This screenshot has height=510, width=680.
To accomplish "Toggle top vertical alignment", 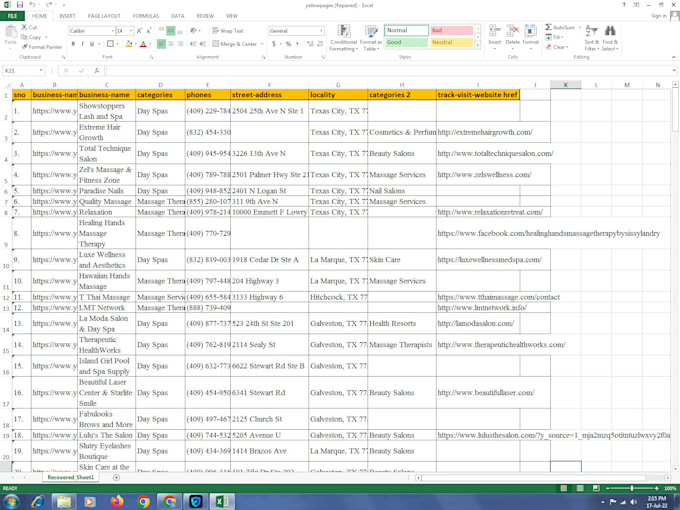I will point(161,31).
